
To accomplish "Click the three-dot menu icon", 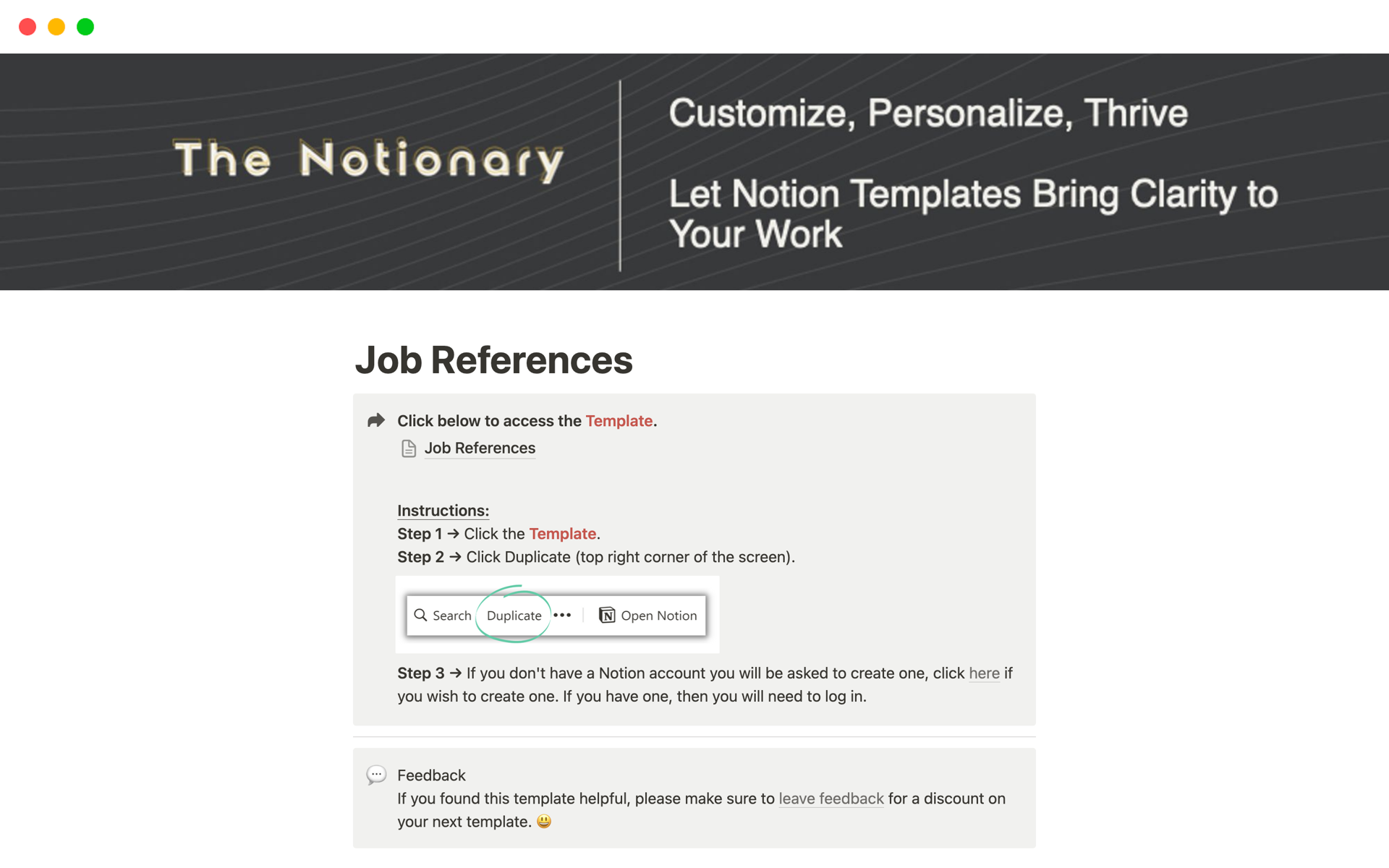I will (563, 614).
